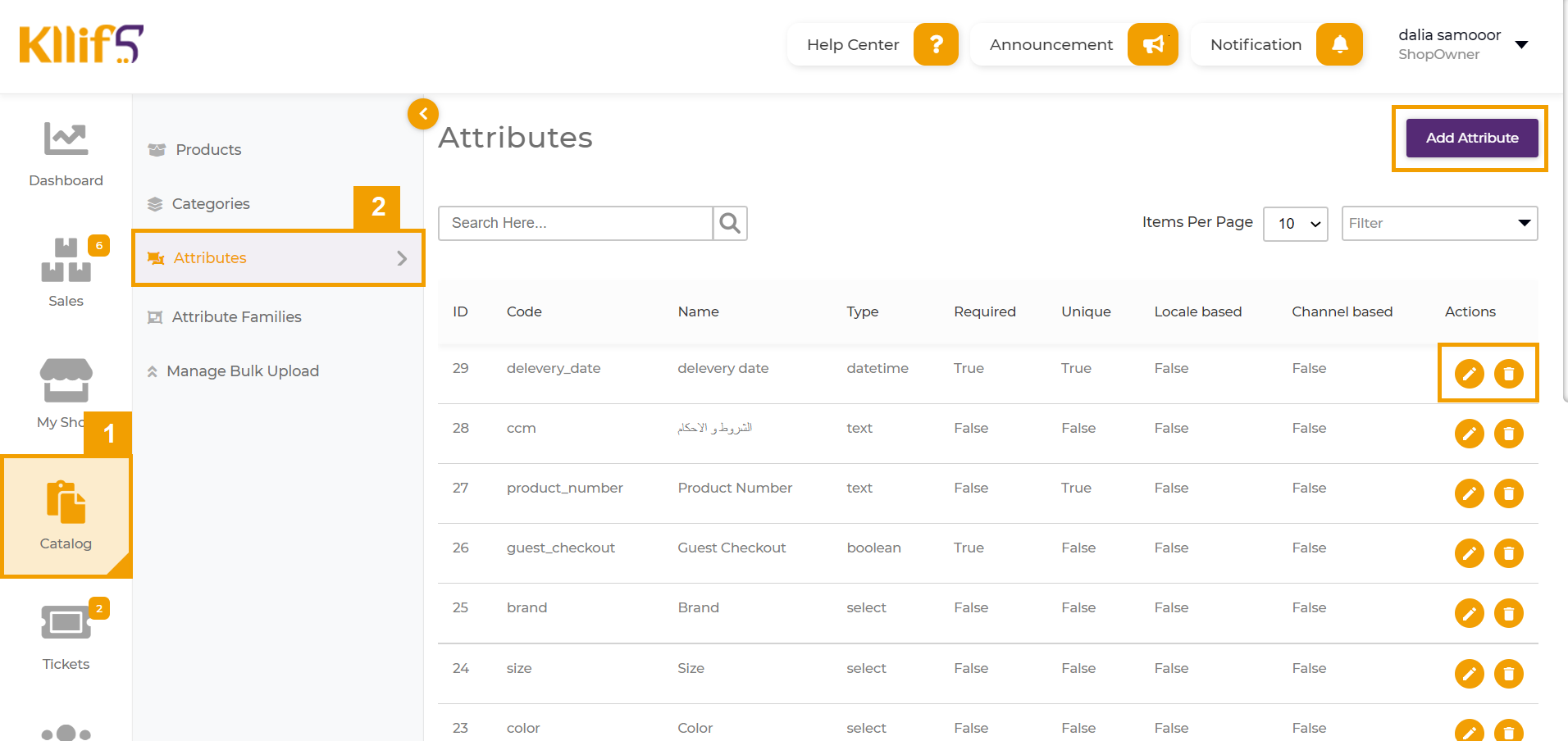
Task: Click the ID column header
Action: (x=460, y=311)
